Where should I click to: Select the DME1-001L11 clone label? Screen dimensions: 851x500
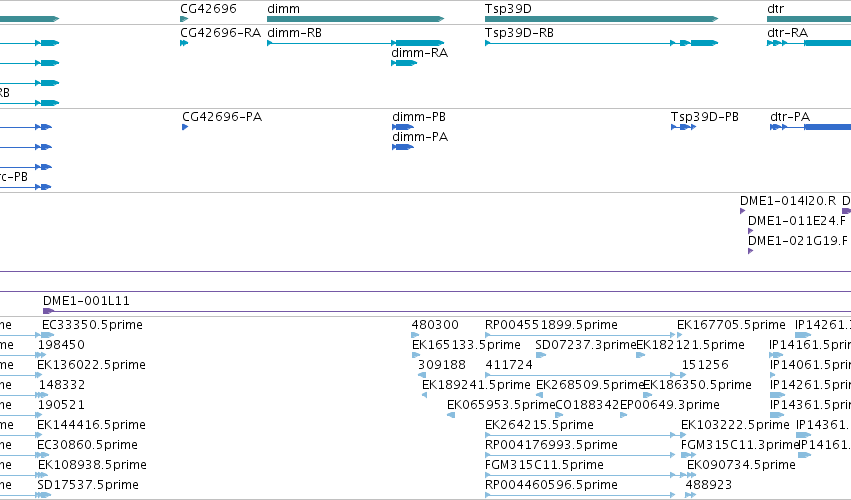(86, 301)
